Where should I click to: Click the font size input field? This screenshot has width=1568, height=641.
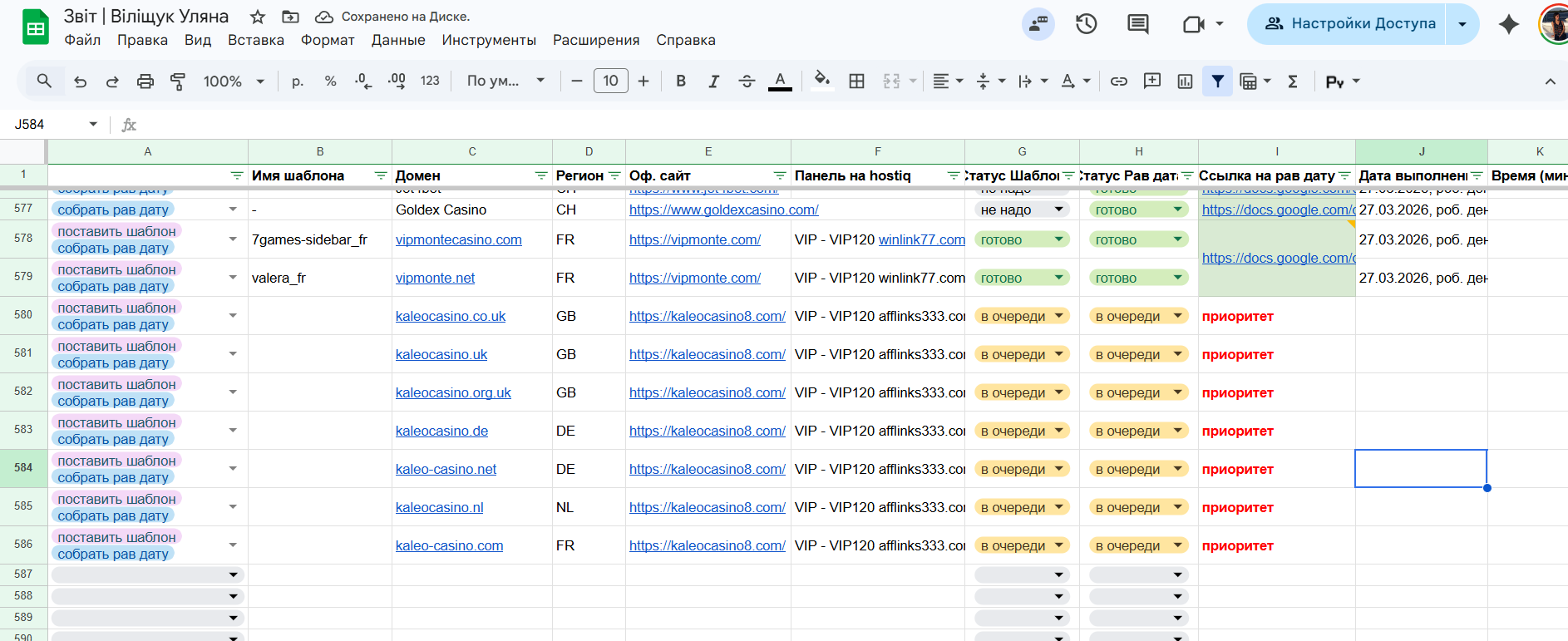[610, 81]
